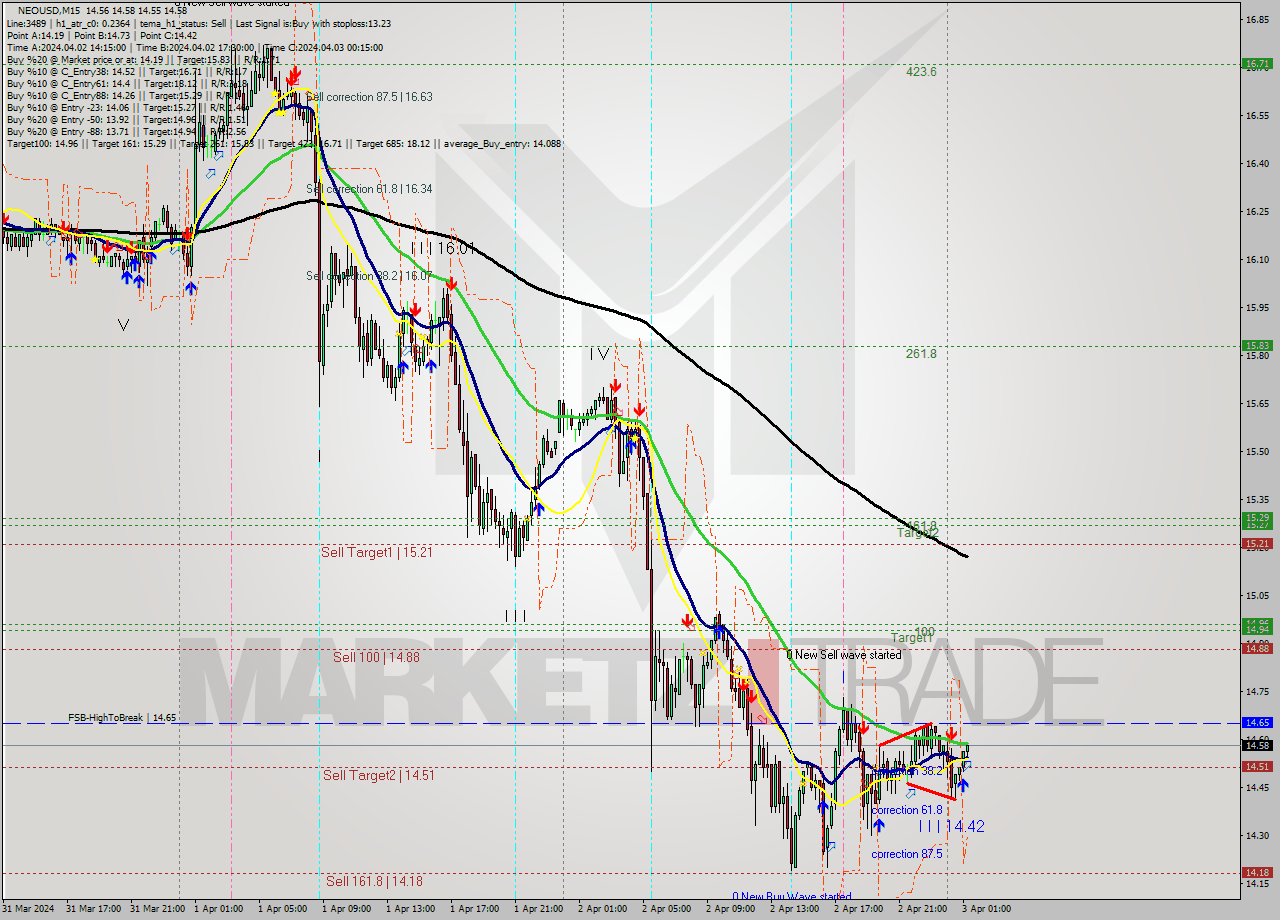Click the 'FSB-HighToBreak | 14.65' level label

tap(122, 718)
